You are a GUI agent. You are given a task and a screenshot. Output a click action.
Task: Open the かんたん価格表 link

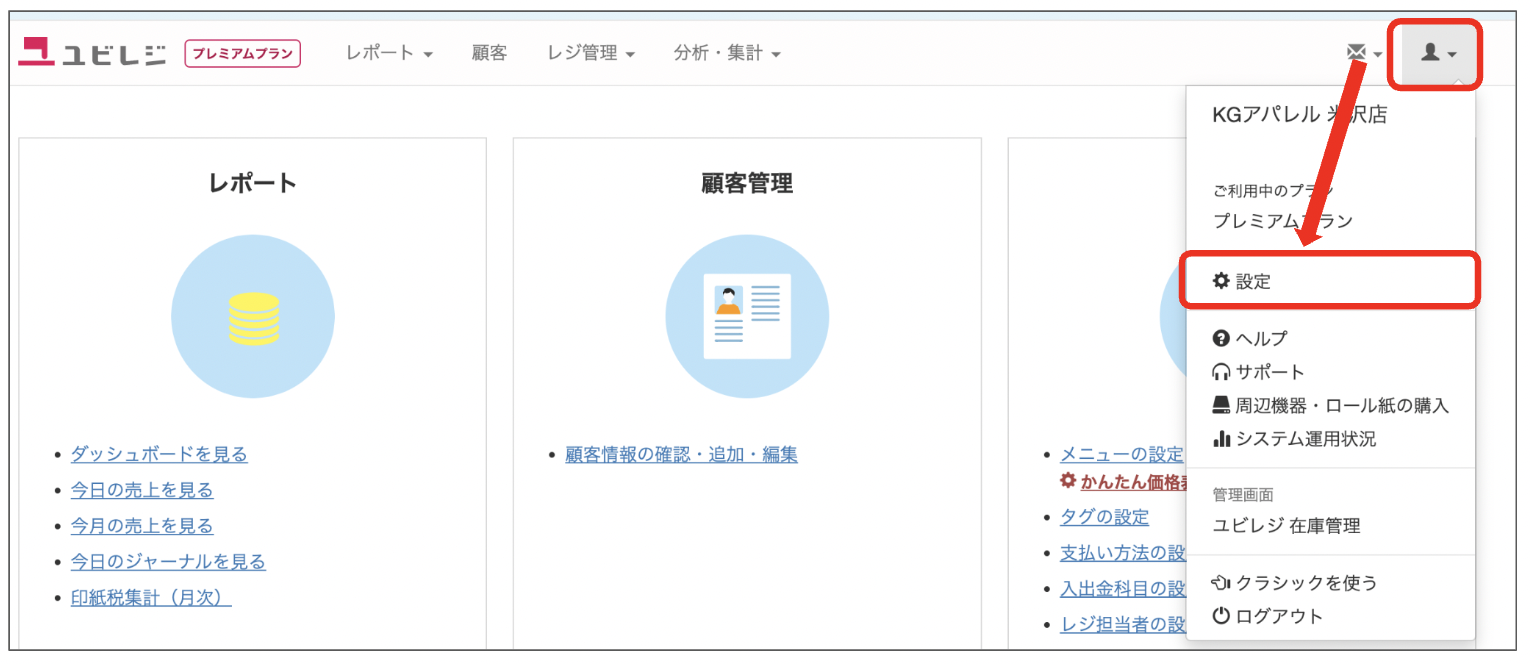[1132, 482]
